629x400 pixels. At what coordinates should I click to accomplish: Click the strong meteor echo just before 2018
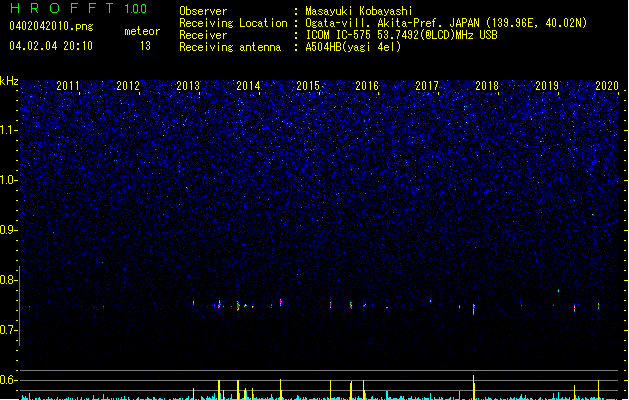pyautogui.click(x=474, y=309)
